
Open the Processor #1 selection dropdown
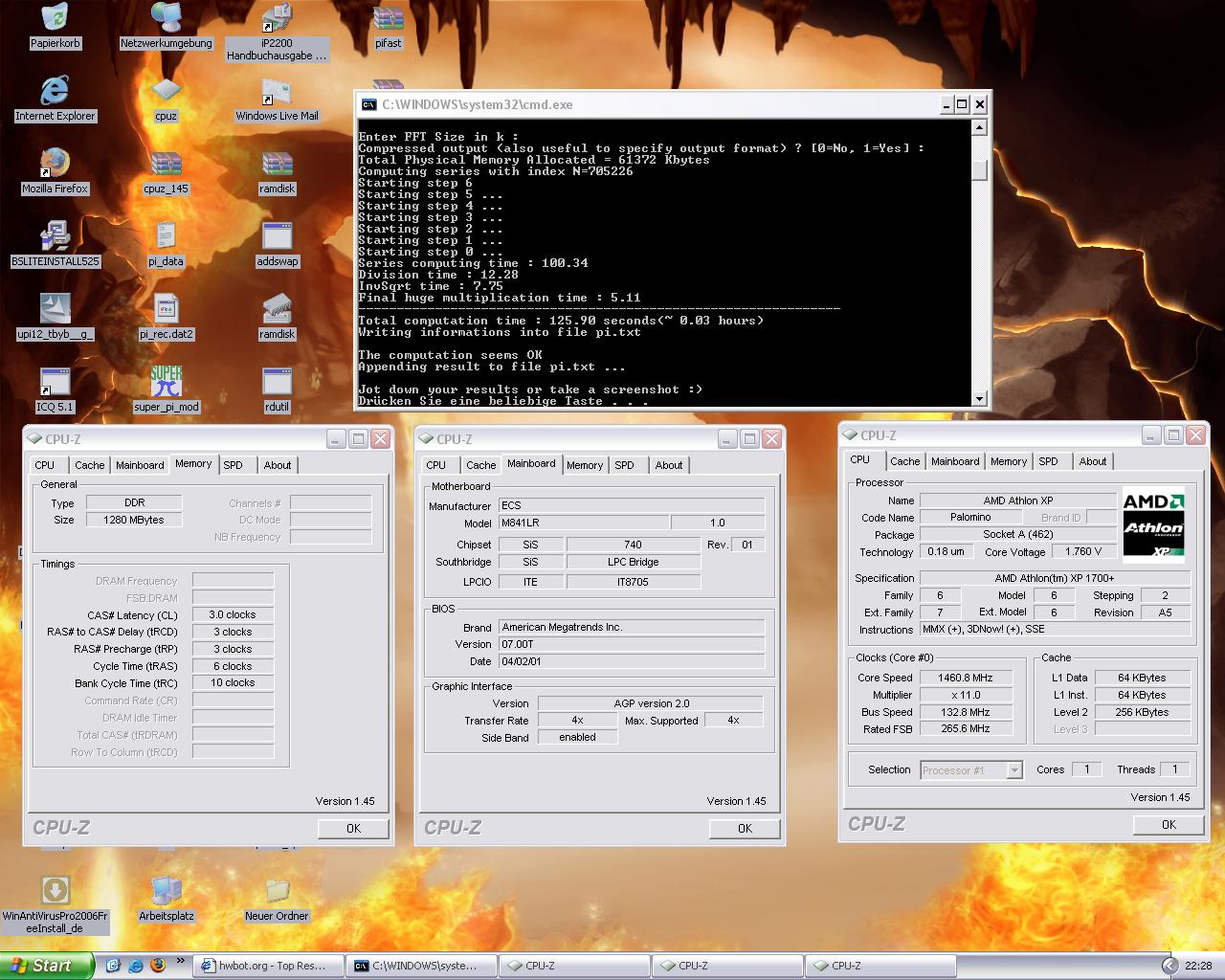pos(971,769)
